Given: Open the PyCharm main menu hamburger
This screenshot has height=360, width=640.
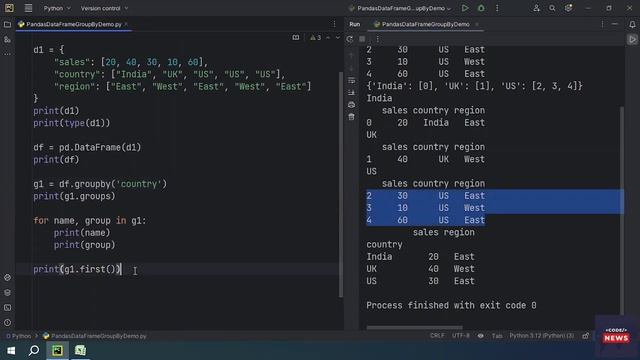Looking at the screenshot, I should coord(28,8).
